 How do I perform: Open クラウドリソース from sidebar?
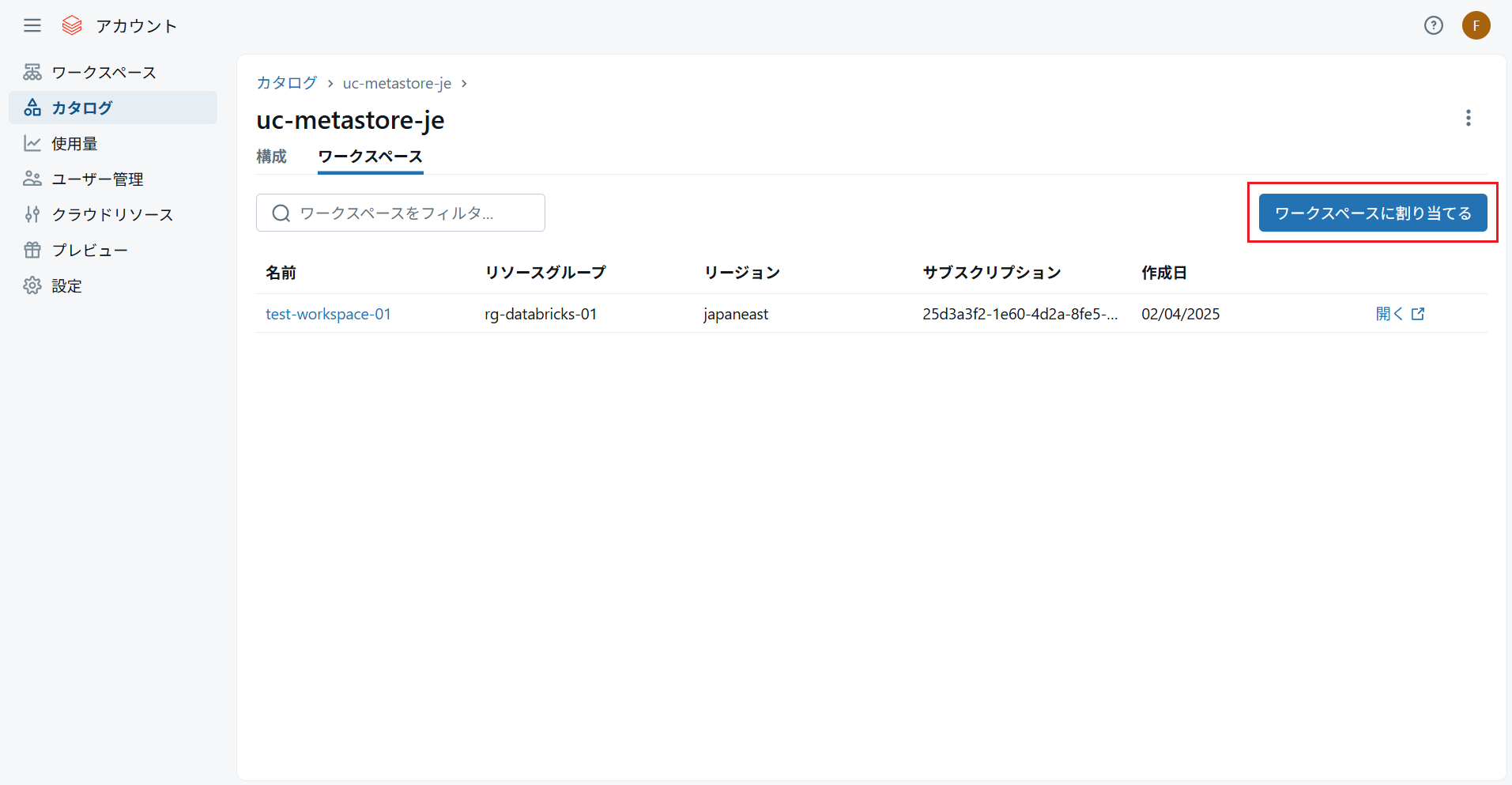tap(113, 214)
